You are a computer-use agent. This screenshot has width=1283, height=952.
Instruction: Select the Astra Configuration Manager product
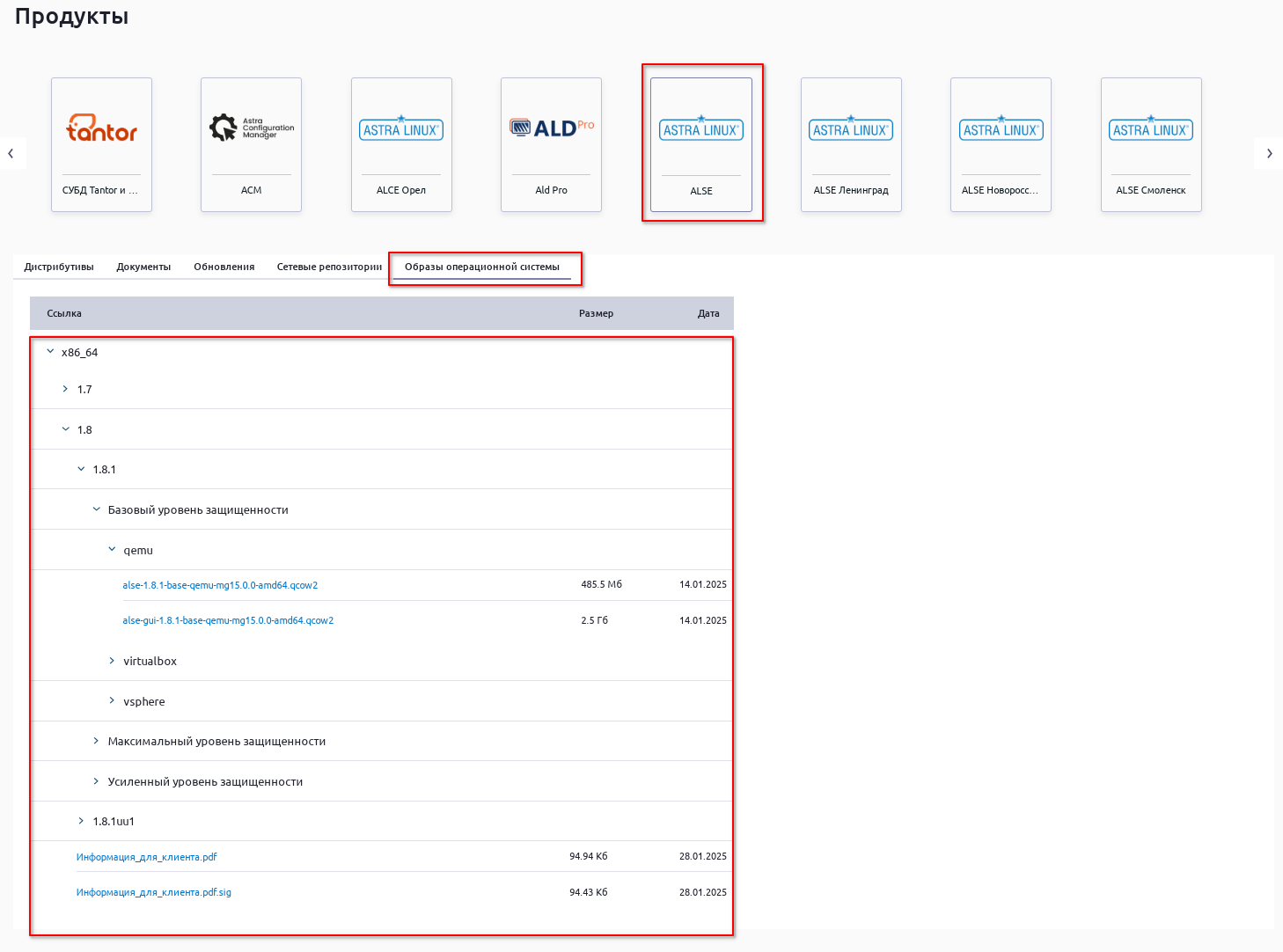251,144
